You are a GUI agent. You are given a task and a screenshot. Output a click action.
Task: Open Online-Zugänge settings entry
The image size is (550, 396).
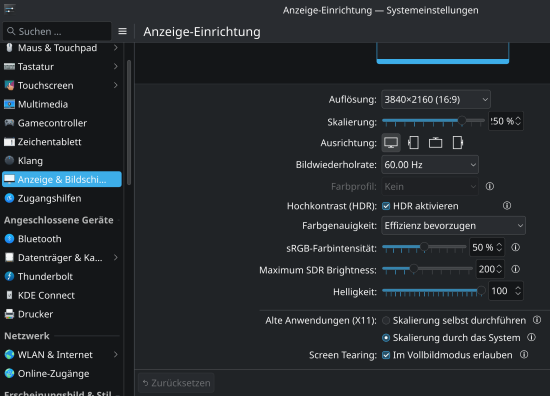[x=62, y=374]
